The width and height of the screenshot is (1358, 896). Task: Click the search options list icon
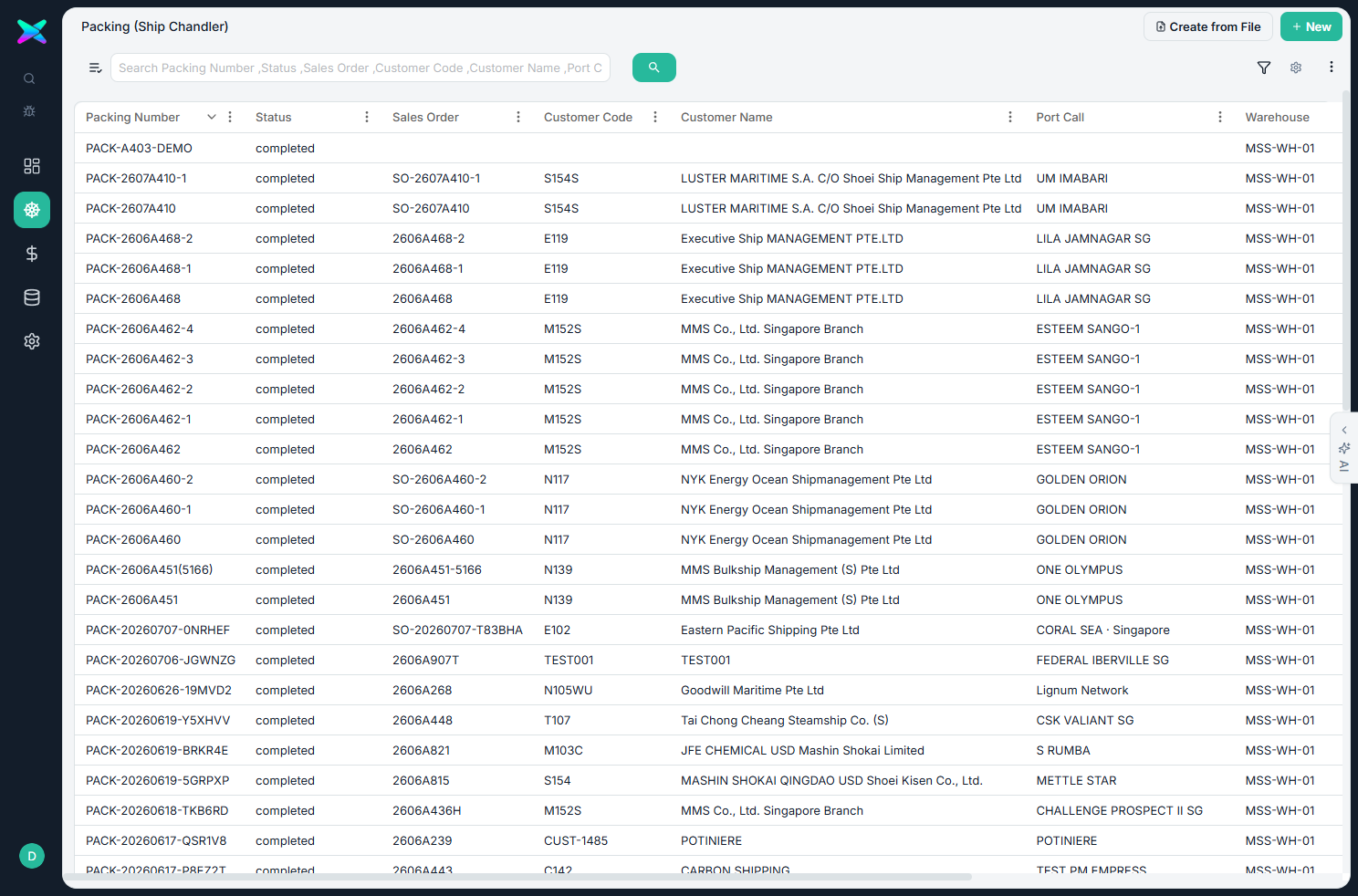95,68
